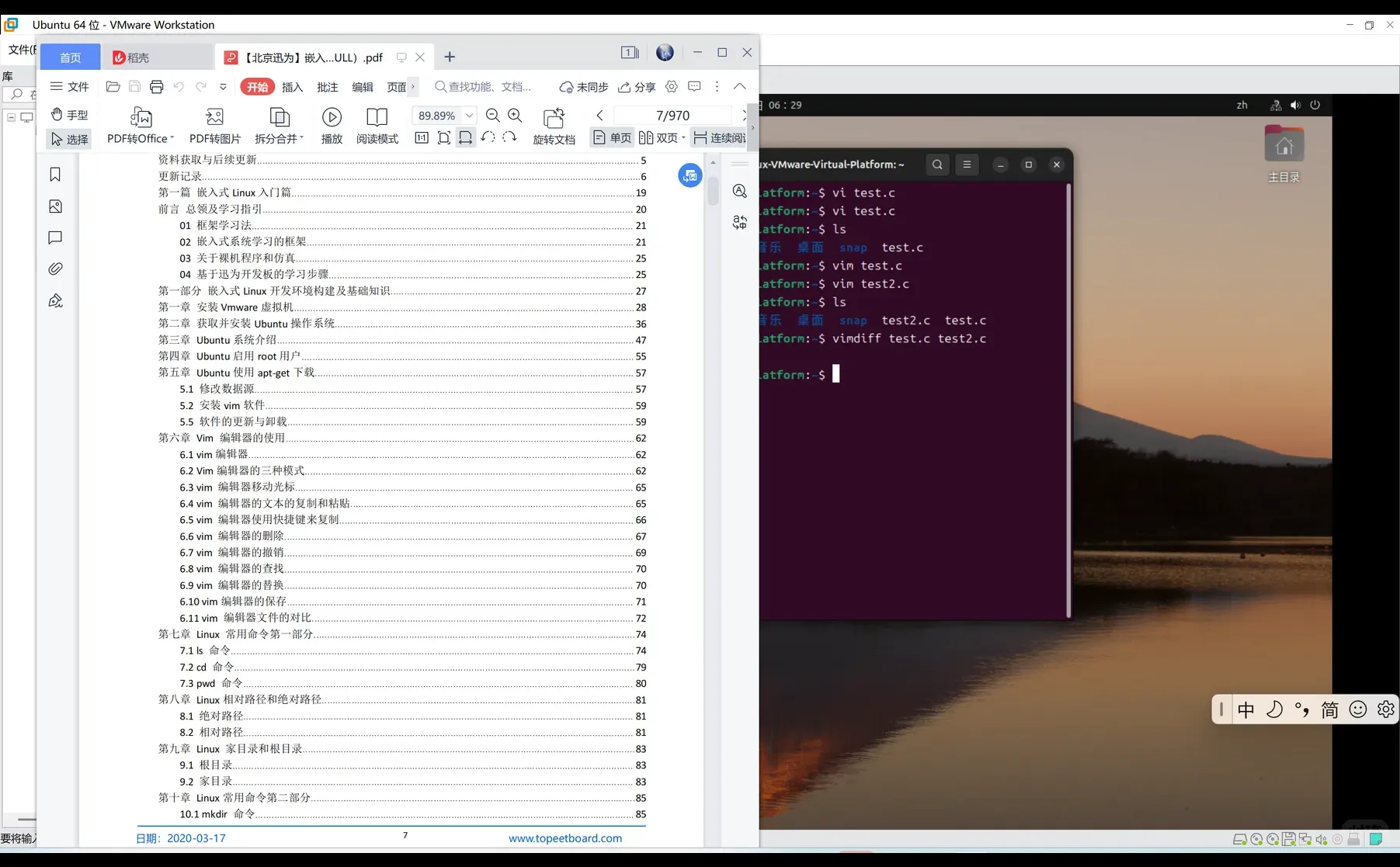Click the 分享 share button

coord(637,87)
